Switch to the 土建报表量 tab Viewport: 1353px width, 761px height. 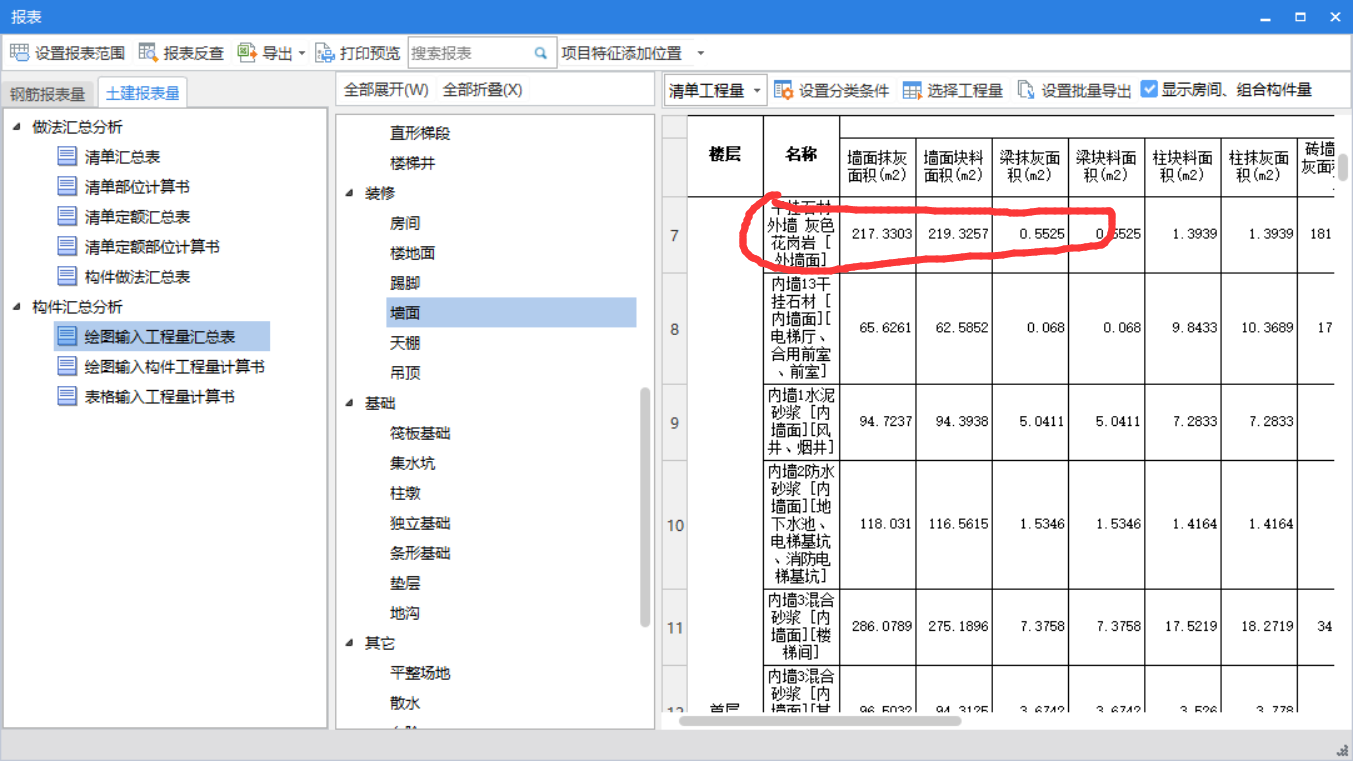142,93
